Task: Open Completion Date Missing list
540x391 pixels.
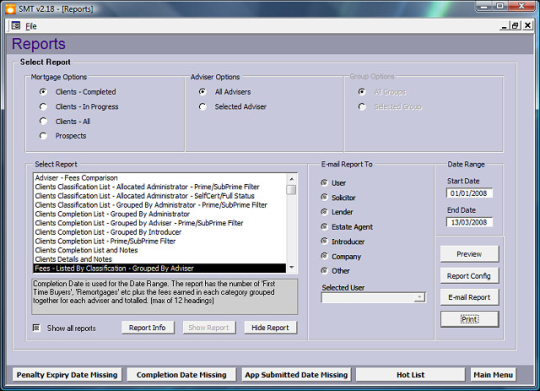Action: click(x=181, y=375)
